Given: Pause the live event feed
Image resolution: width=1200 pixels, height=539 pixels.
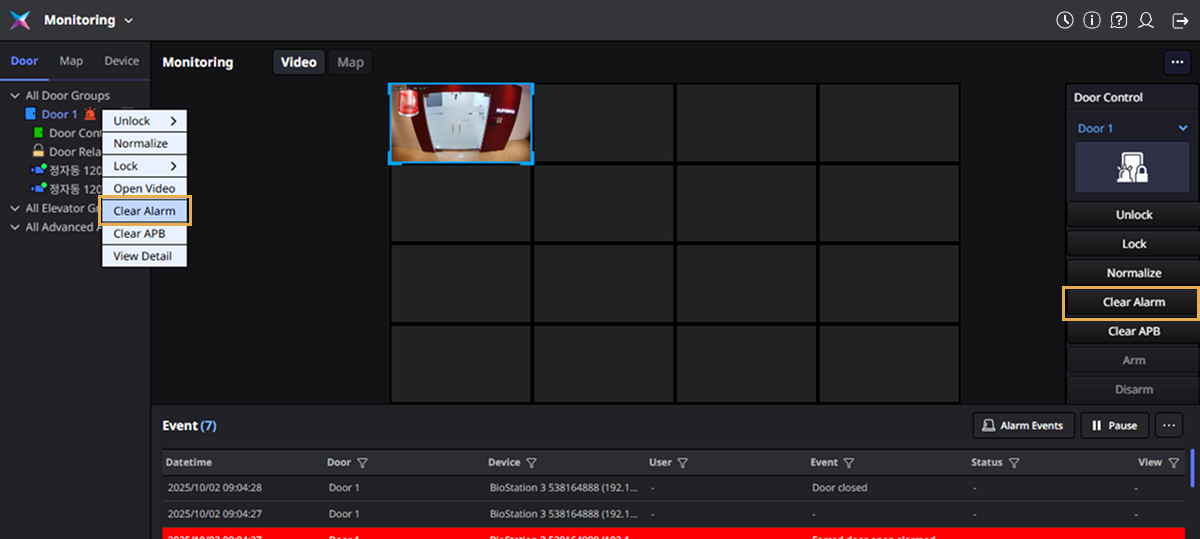Looking at the screenshot, I should click(x=1115, y=425).
